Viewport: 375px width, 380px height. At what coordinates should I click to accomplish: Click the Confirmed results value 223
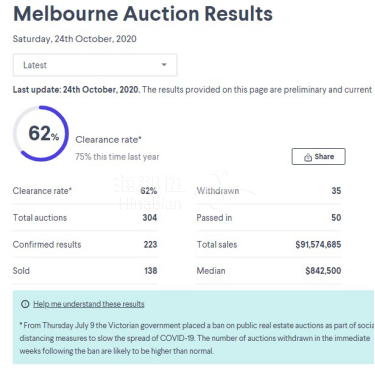tap(150, 245)
